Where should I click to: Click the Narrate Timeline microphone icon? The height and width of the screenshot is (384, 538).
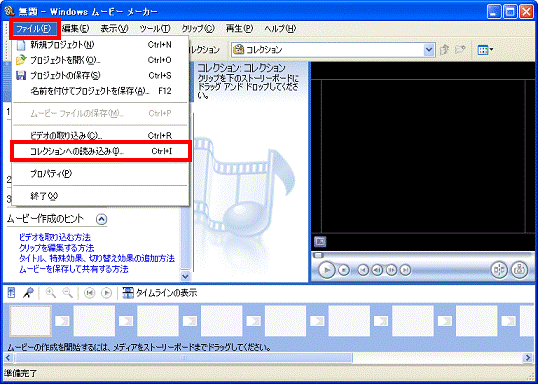(x=28, y=293)
